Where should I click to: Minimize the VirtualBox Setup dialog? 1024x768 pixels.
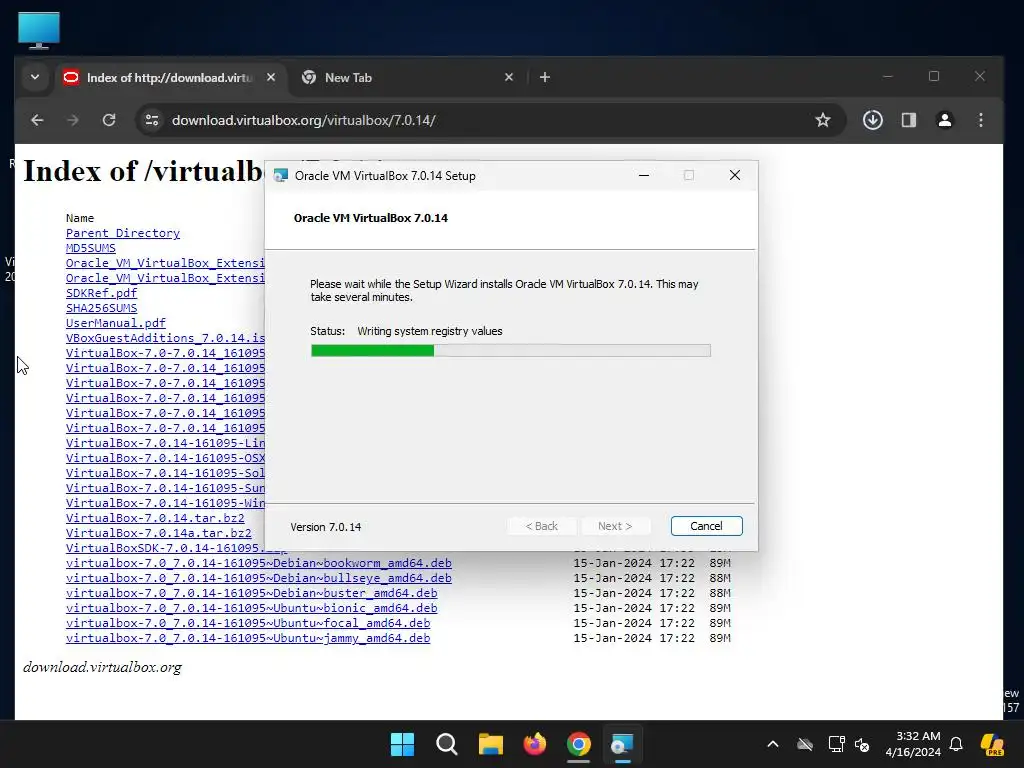coord(644,175)
